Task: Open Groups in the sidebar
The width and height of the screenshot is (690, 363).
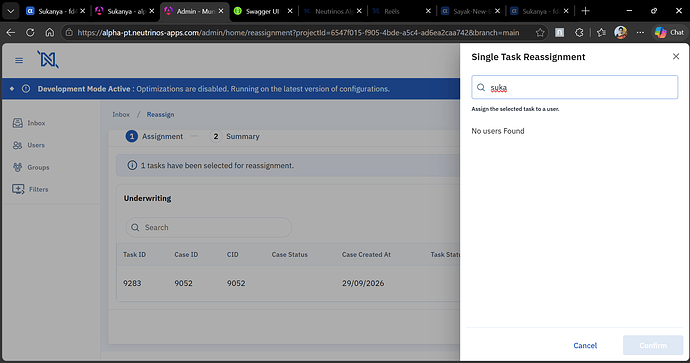Action: [31, 167]
